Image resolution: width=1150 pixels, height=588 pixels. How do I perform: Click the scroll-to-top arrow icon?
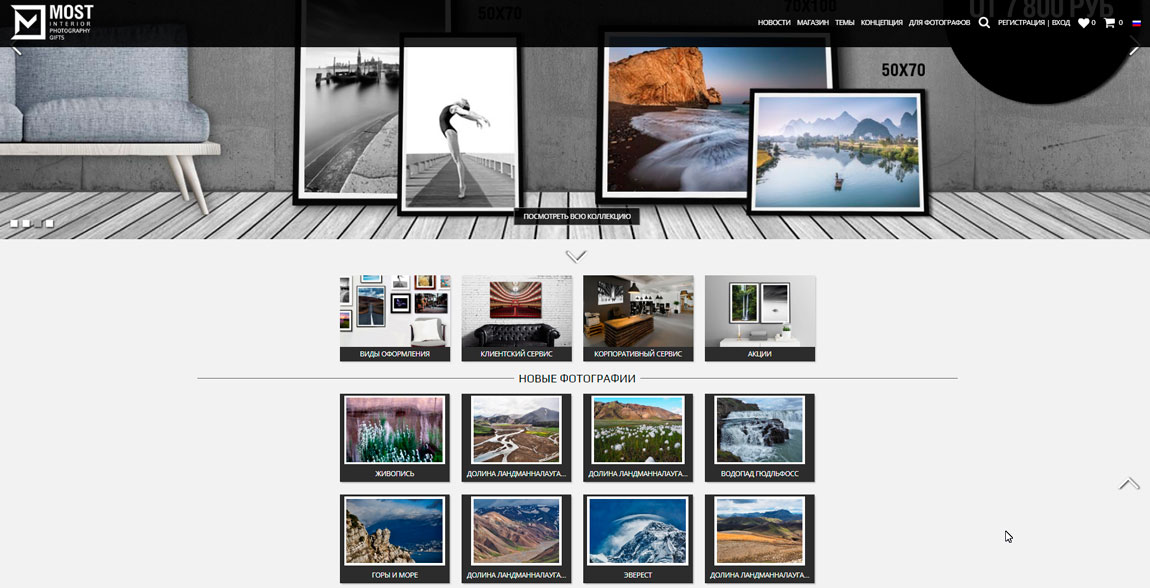1129,483
